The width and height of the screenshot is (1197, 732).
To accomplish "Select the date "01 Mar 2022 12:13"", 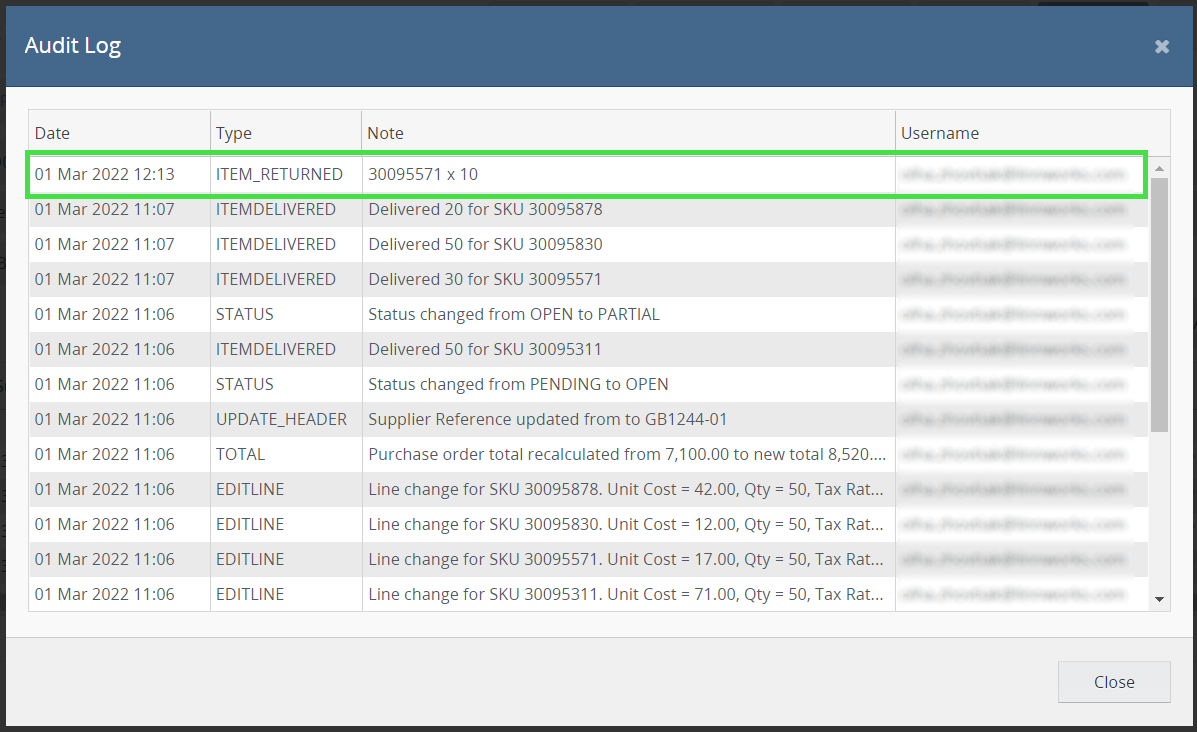I will [x=105, y=174].
